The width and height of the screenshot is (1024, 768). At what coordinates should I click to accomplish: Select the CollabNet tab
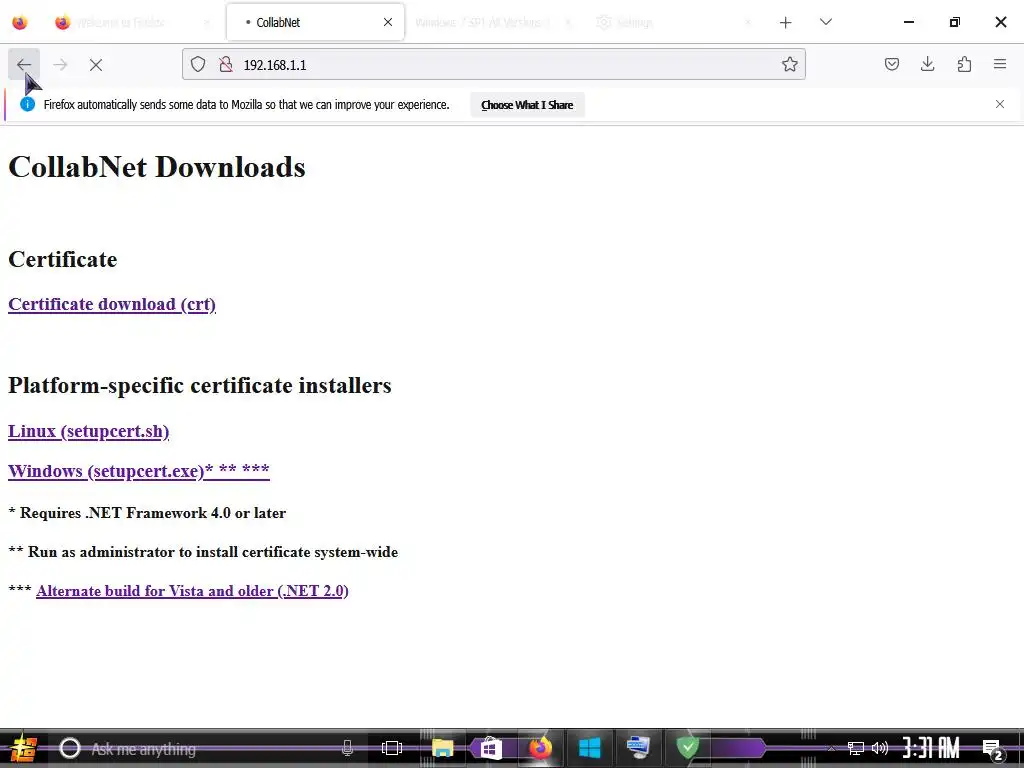tap(315, 22)
